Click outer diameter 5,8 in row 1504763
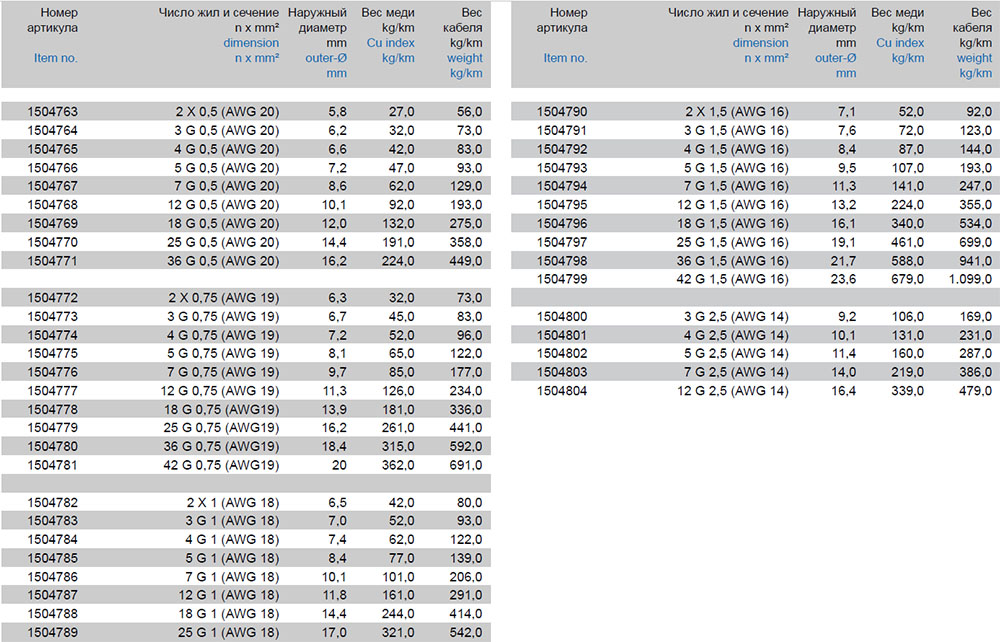 tap(338, 112)
